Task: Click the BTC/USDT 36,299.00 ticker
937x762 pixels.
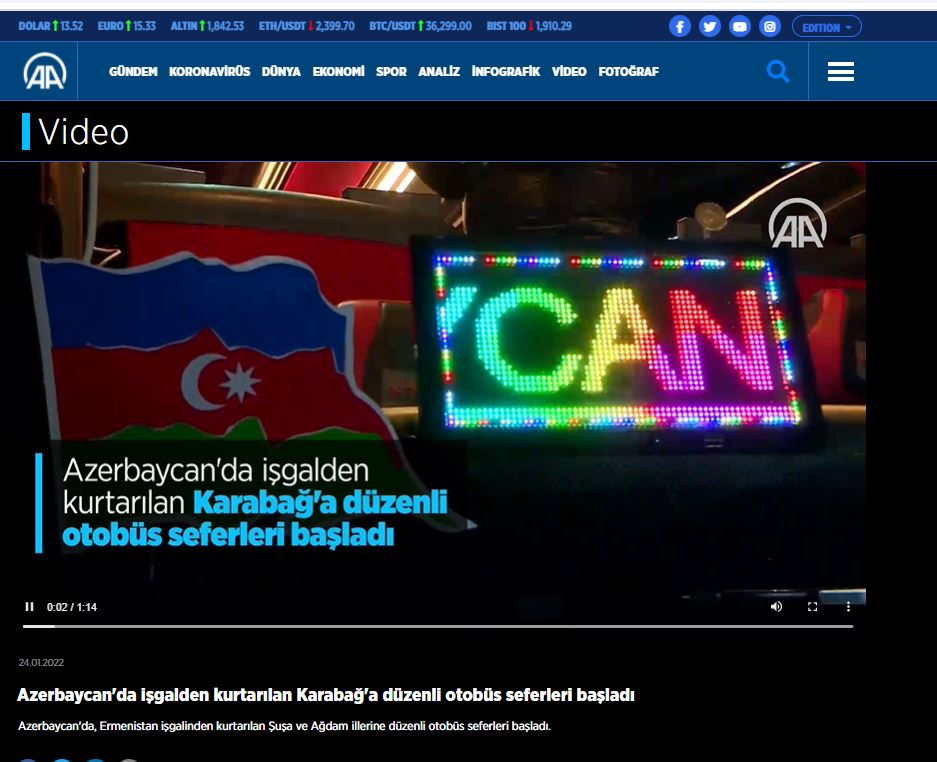Action: tap(420, 26)
